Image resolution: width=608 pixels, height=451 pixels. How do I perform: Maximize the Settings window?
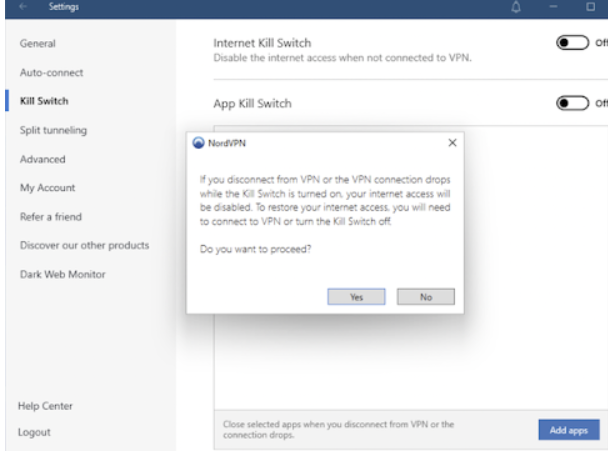[x=590, y=7]
